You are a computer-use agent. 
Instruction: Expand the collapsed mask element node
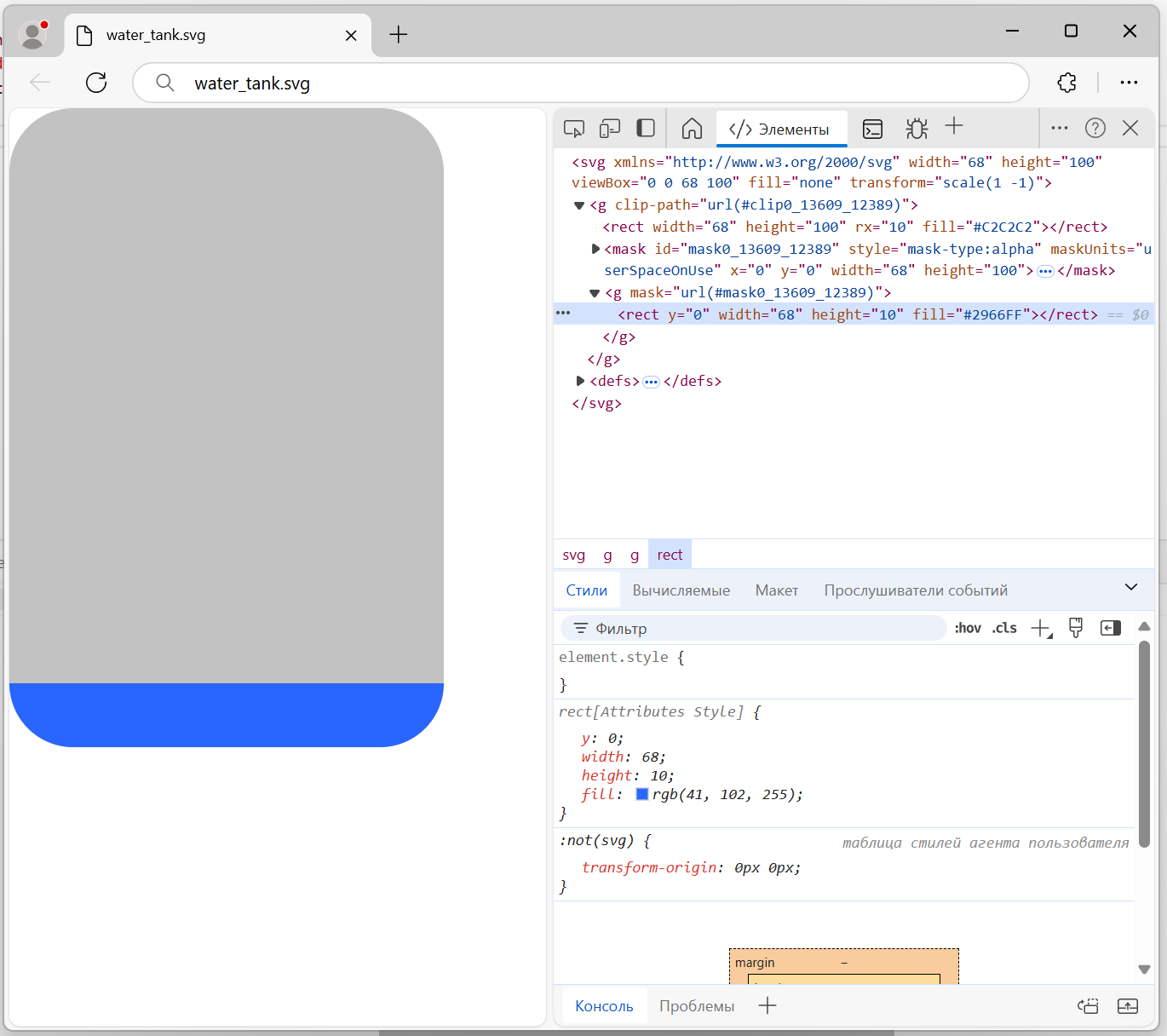point(595,249)
